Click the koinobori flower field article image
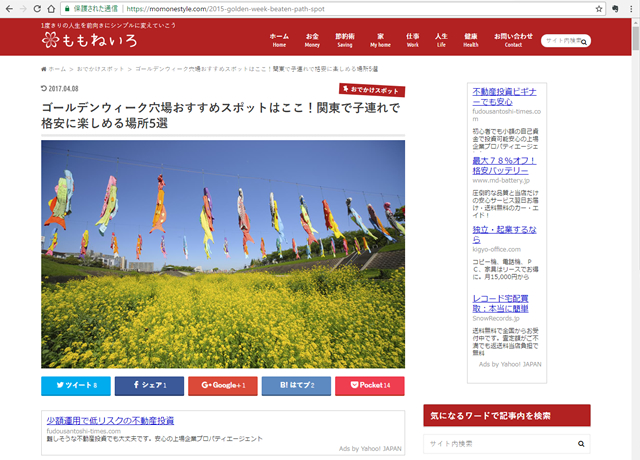Viewport: 640px width, 460px height. 223,252
